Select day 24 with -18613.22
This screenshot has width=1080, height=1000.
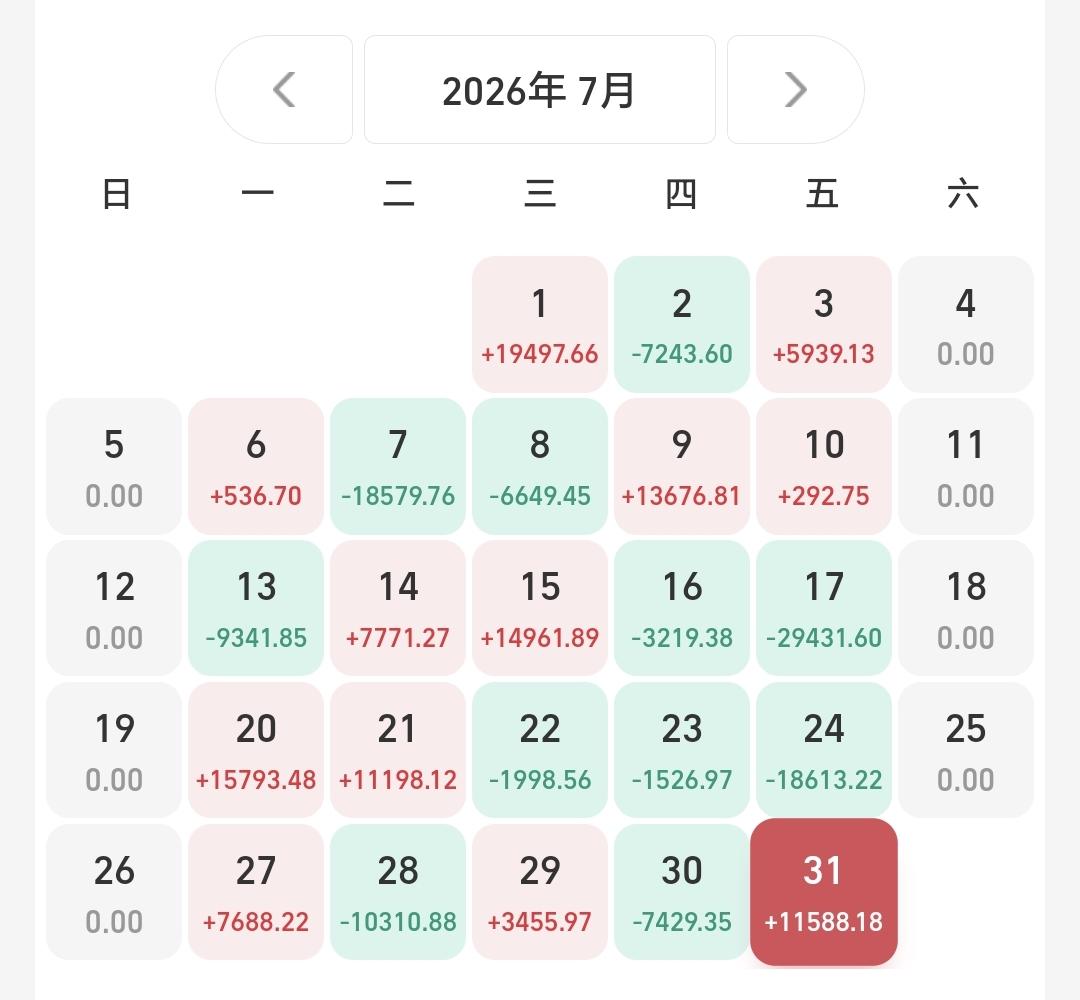coord(824,750)
